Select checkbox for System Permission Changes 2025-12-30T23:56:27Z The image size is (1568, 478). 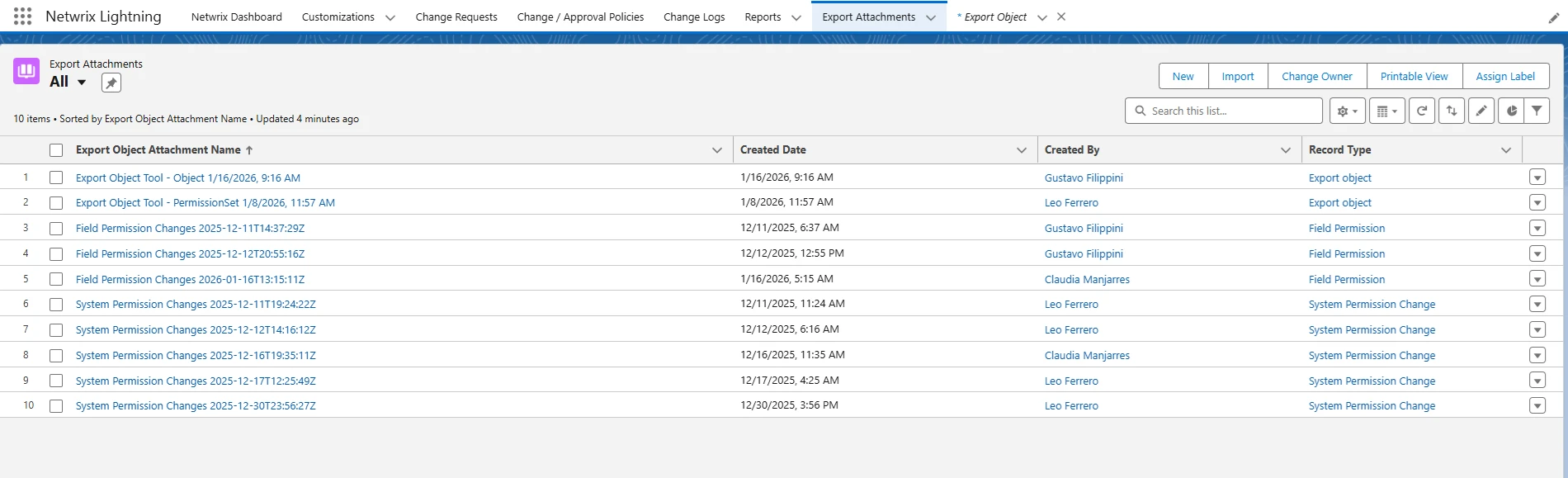coord(56,406)
